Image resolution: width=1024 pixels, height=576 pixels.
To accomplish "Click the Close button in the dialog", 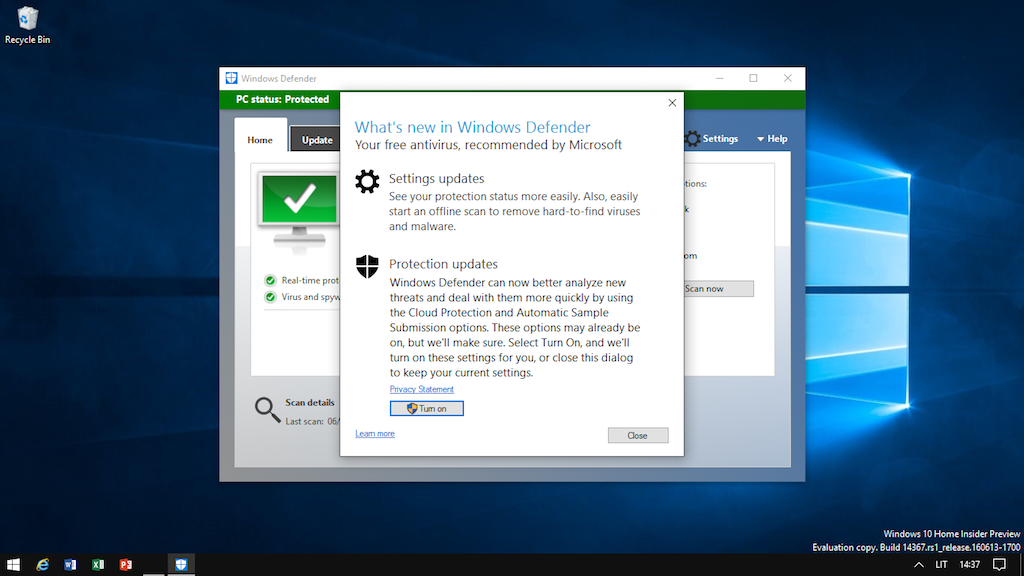I will pos(637,435).
